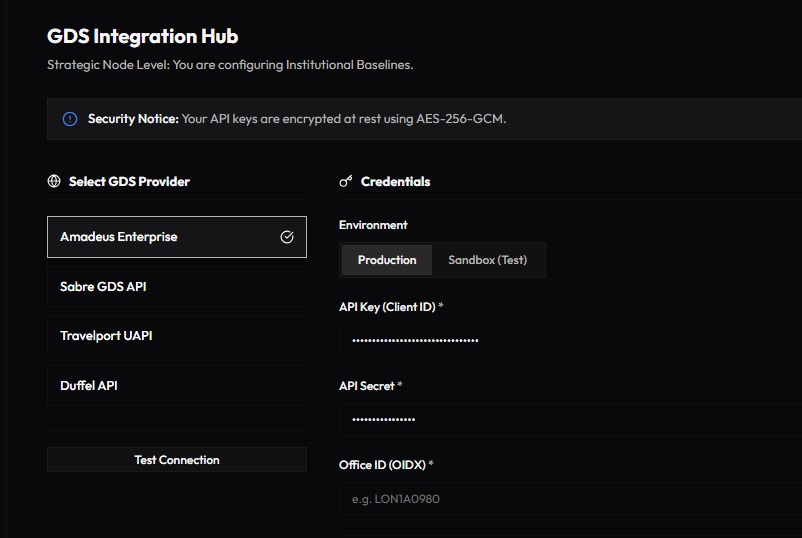This screenshot has width=802, height=538.
Task: Pick Travelport UAPI as provider
Action: 177,336
